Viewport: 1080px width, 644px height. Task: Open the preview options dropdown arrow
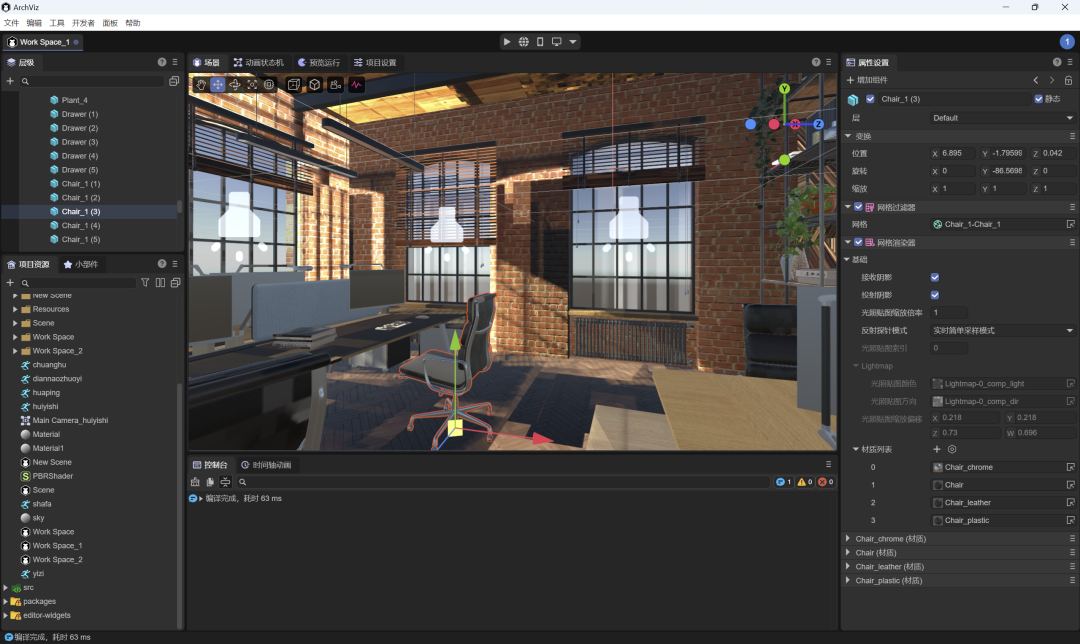tap(572, 42)
